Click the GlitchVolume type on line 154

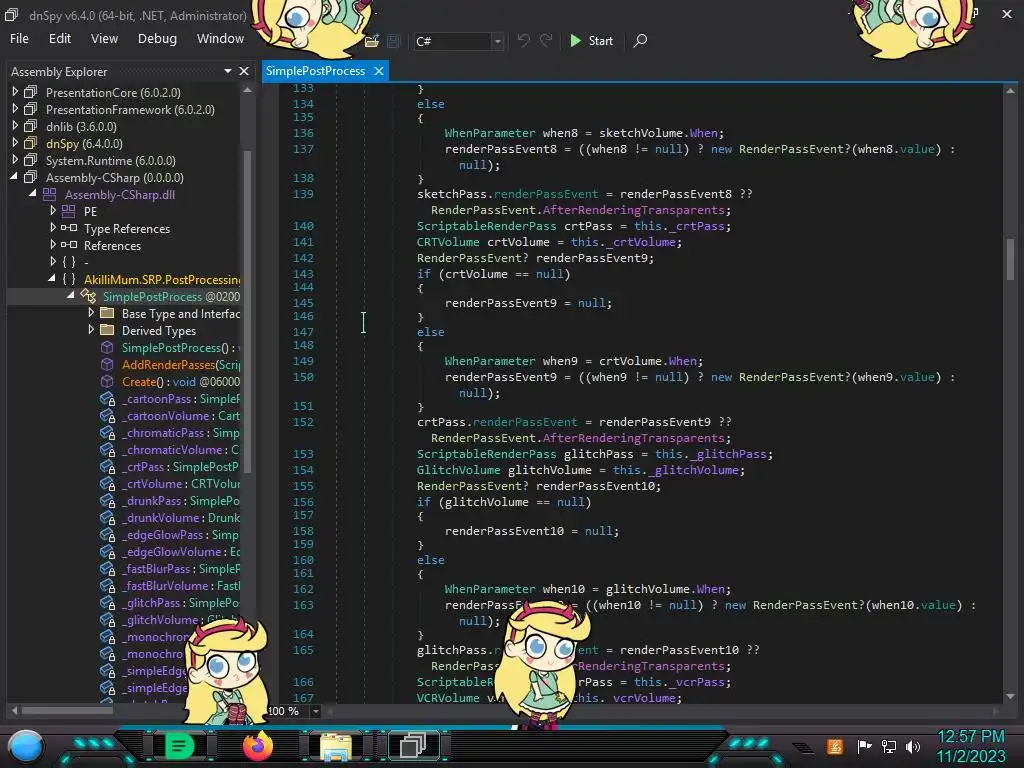(x=458, y=470)
